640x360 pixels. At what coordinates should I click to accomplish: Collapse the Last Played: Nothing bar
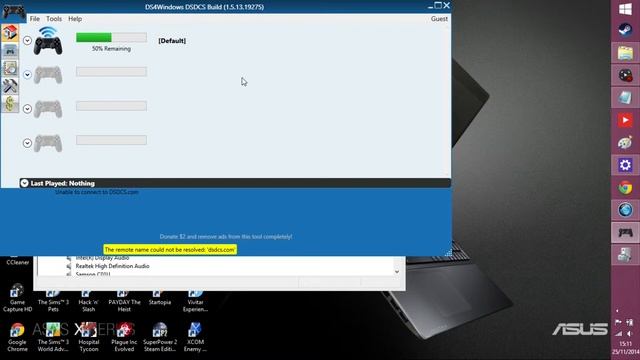24,183
